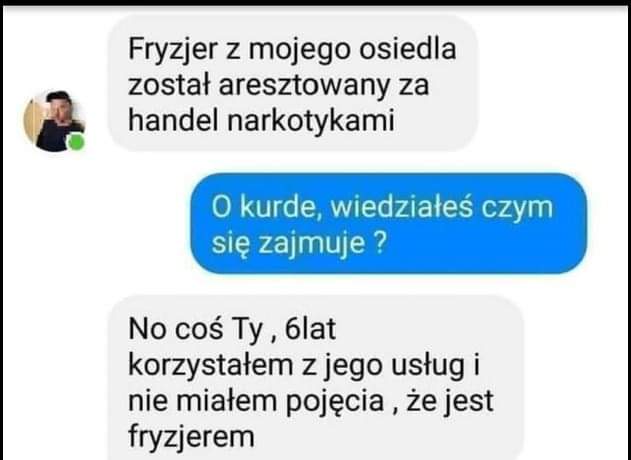Image resolution: width=631 pixels, height=460 pixels.
Task: Select the gray message about the arrested Fryzjer
Action: coord(293,83)
